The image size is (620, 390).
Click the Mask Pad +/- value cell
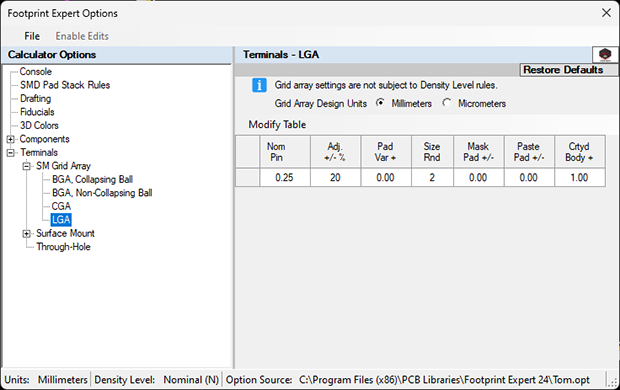click(478, 178)
